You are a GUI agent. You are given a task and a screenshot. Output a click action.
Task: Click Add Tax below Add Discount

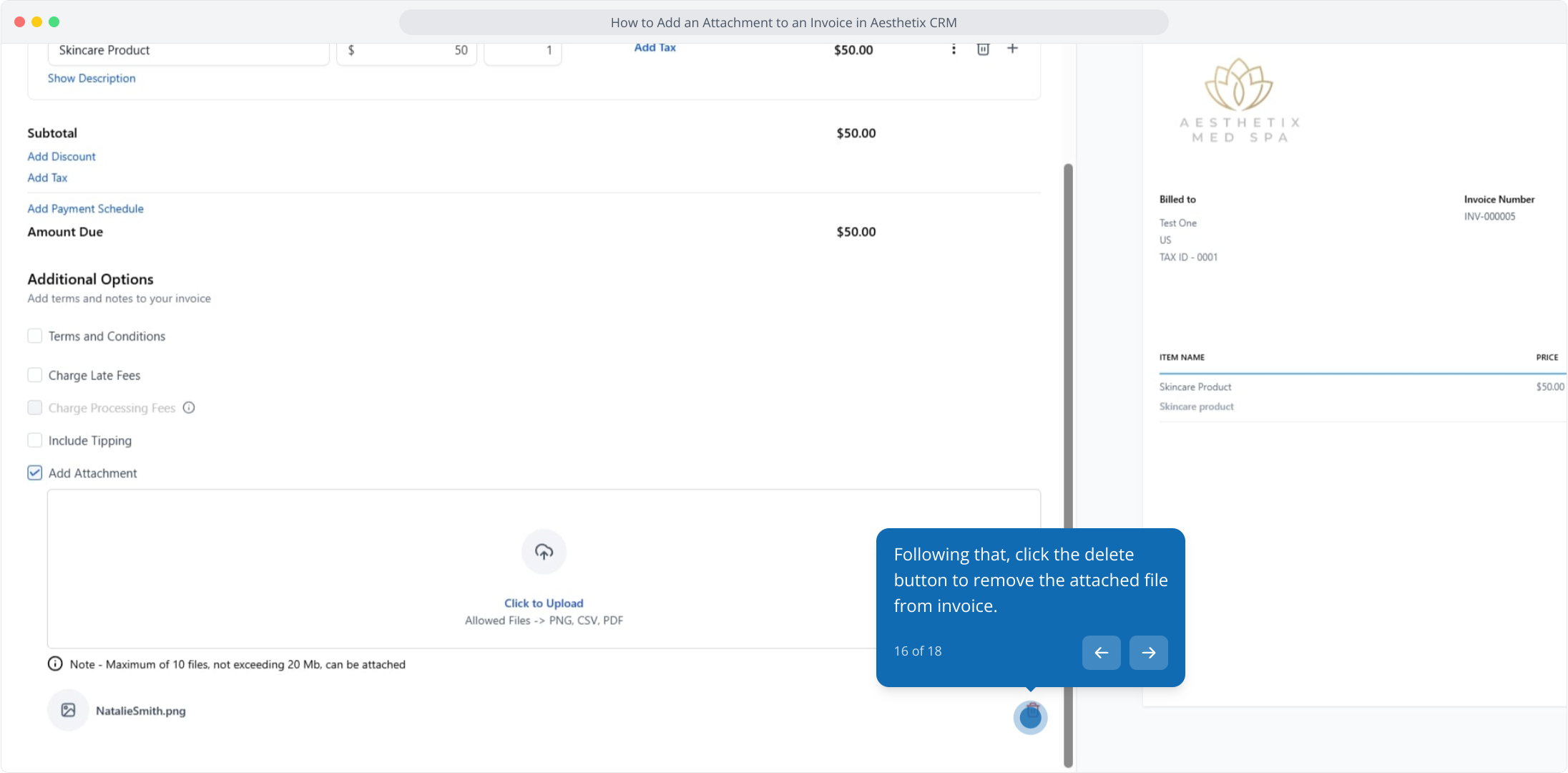point(47,178)
